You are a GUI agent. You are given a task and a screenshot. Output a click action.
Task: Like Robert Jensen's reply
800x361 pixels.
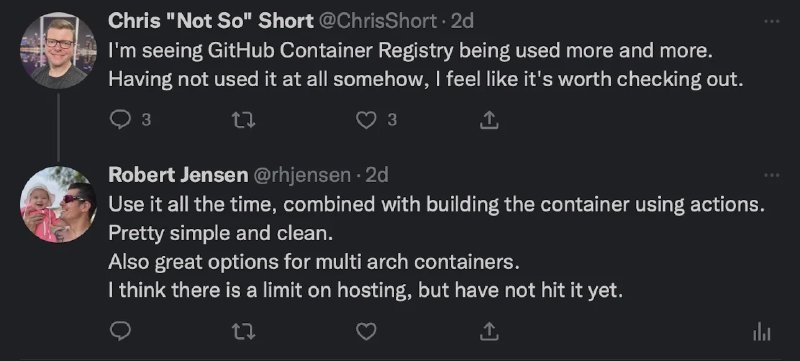(x=366, y=332)
